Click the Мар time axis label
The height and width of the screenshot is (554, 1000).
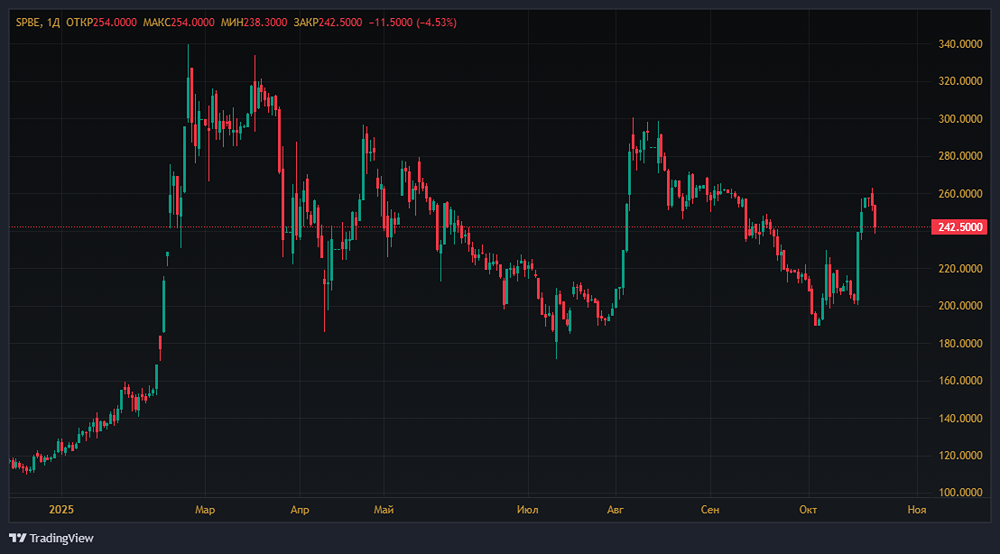[x=205, y=509]
